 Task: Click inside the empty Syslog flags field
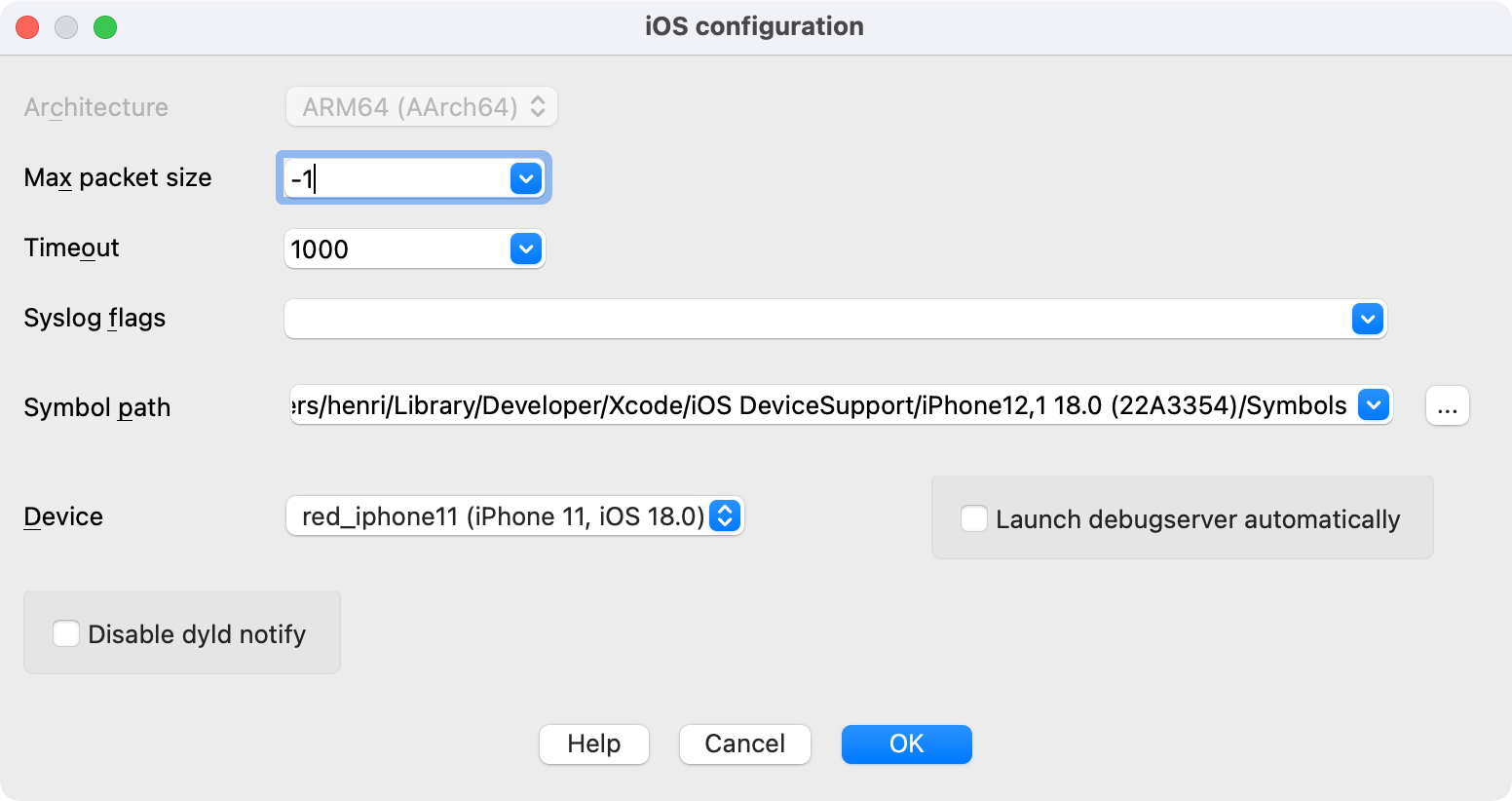coord(779,319)
